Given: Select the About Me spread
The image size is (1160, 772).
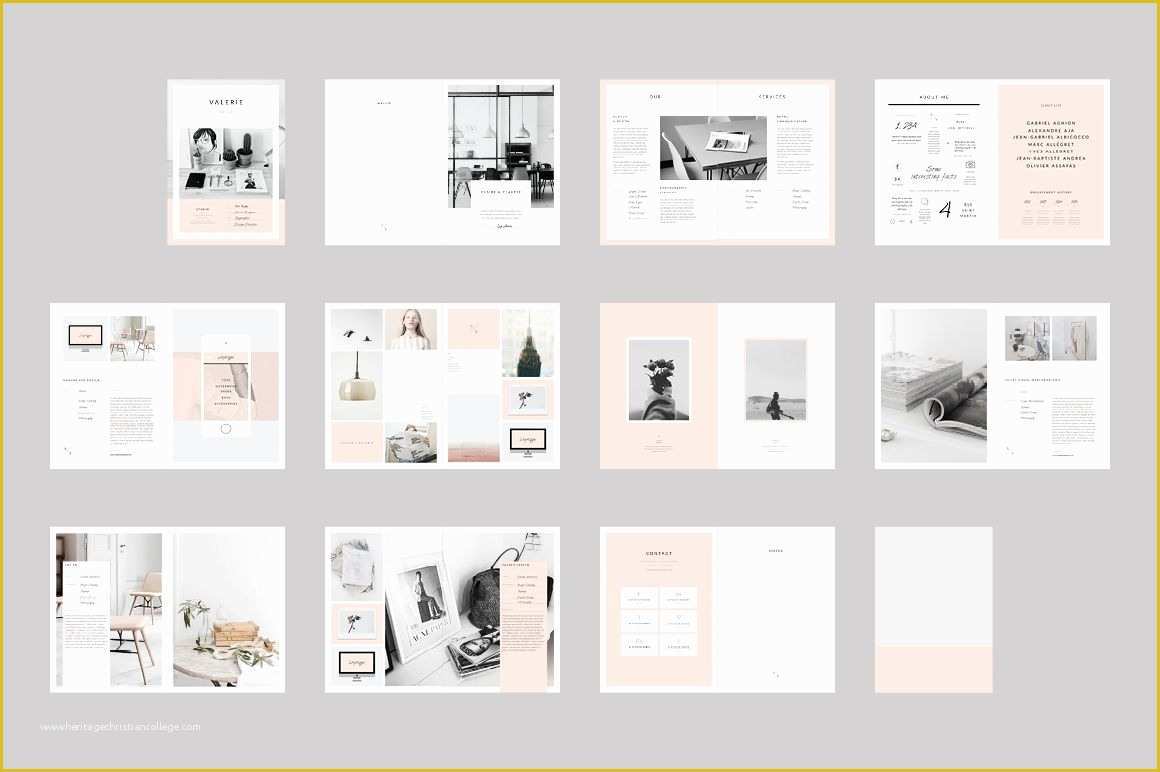Looking at the screenshot, I should click(x=992, y=162).
